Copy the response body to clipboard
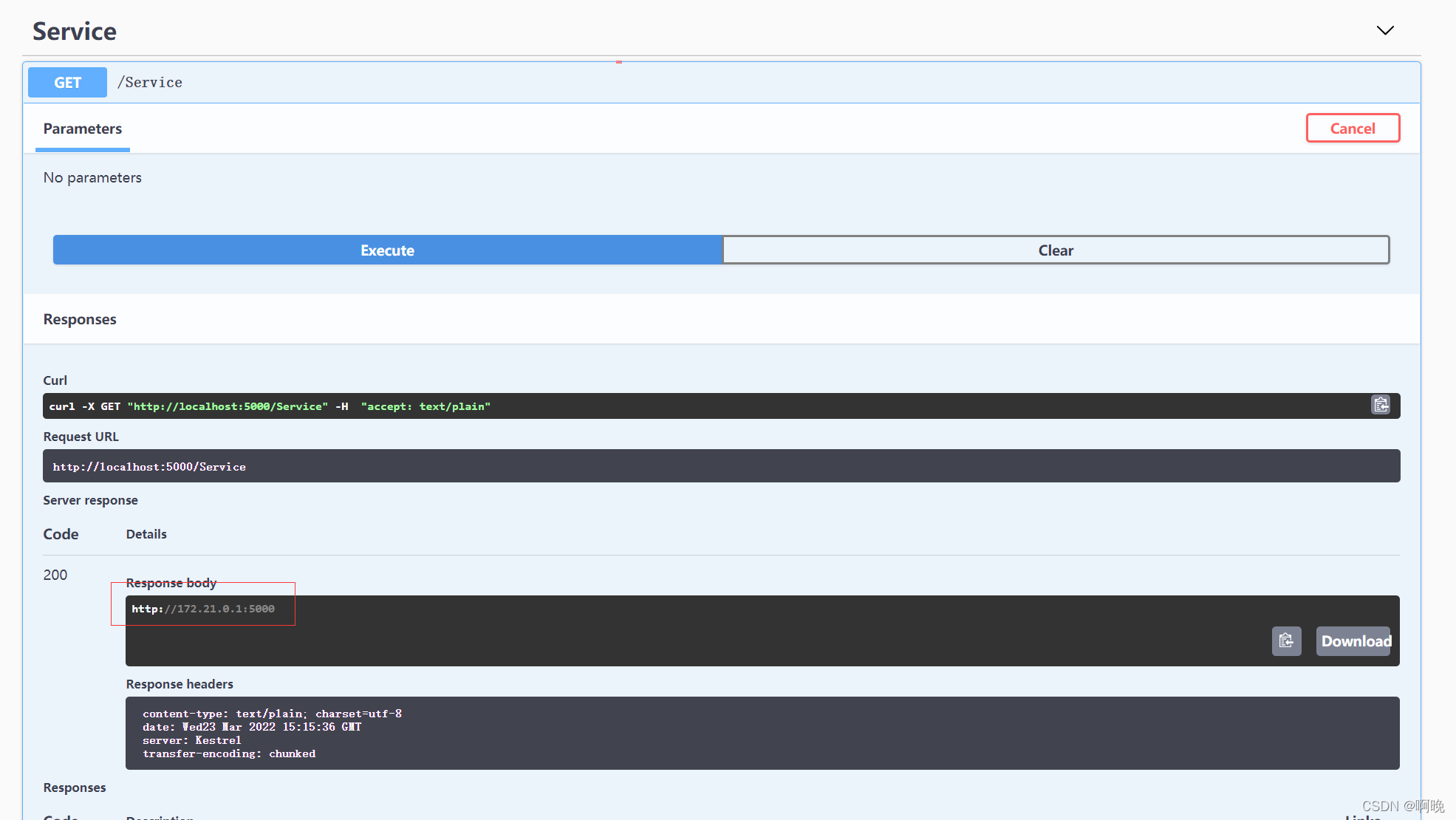The width and height of the screenshot is (1456, 820). tap(1286, 640)
